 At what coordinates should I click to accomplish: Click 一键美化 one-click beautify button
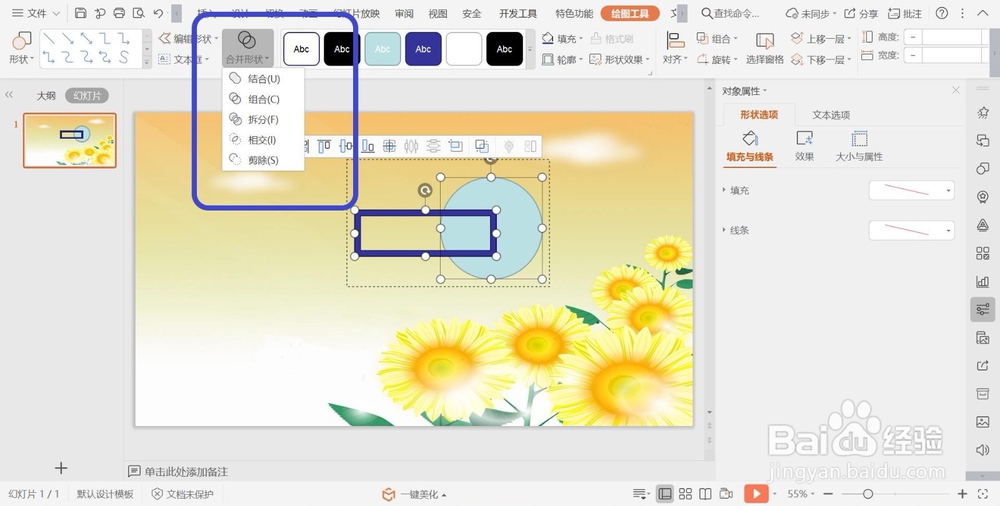click(x=413, y=495)
